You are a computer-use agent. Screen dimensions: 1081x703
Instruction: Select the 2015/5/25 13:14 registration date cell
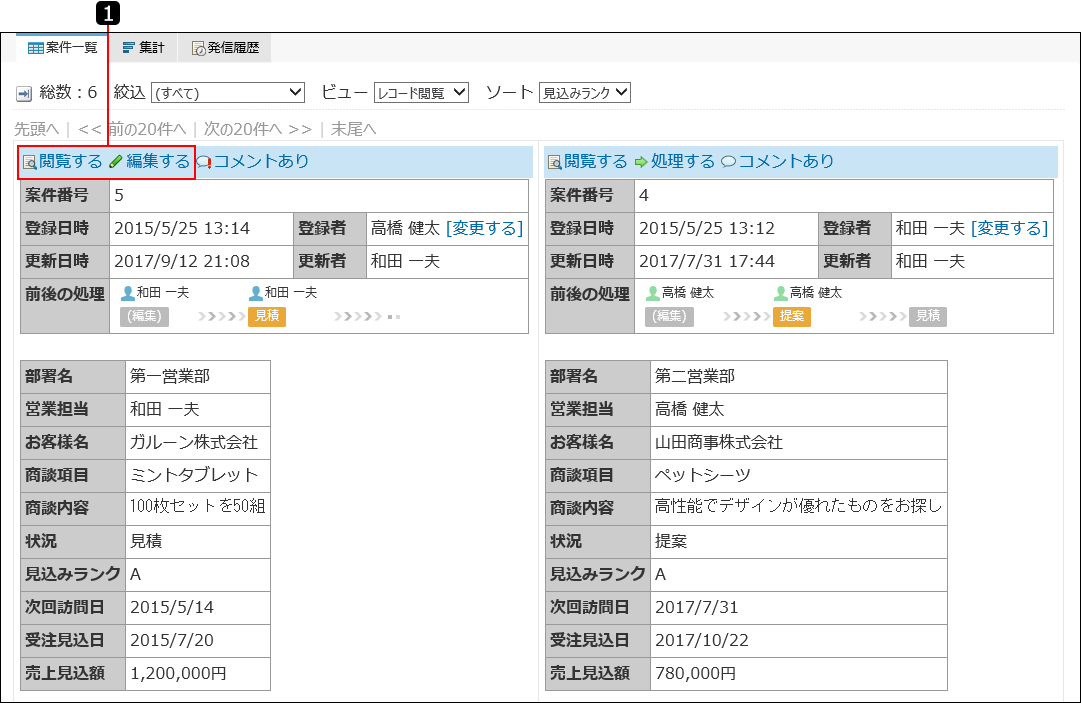201,229
